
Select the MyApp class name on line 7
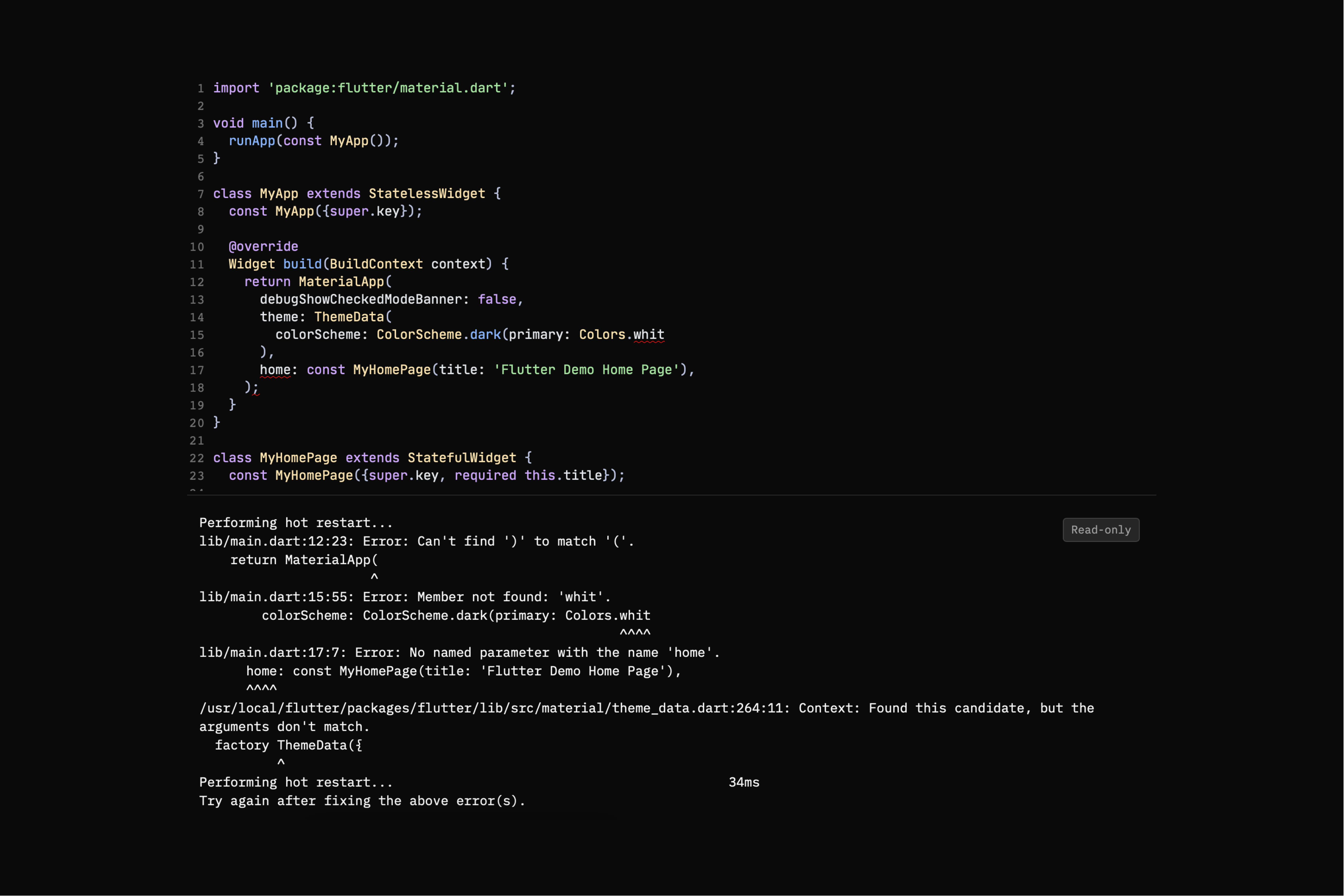click(x=278, y=193)
